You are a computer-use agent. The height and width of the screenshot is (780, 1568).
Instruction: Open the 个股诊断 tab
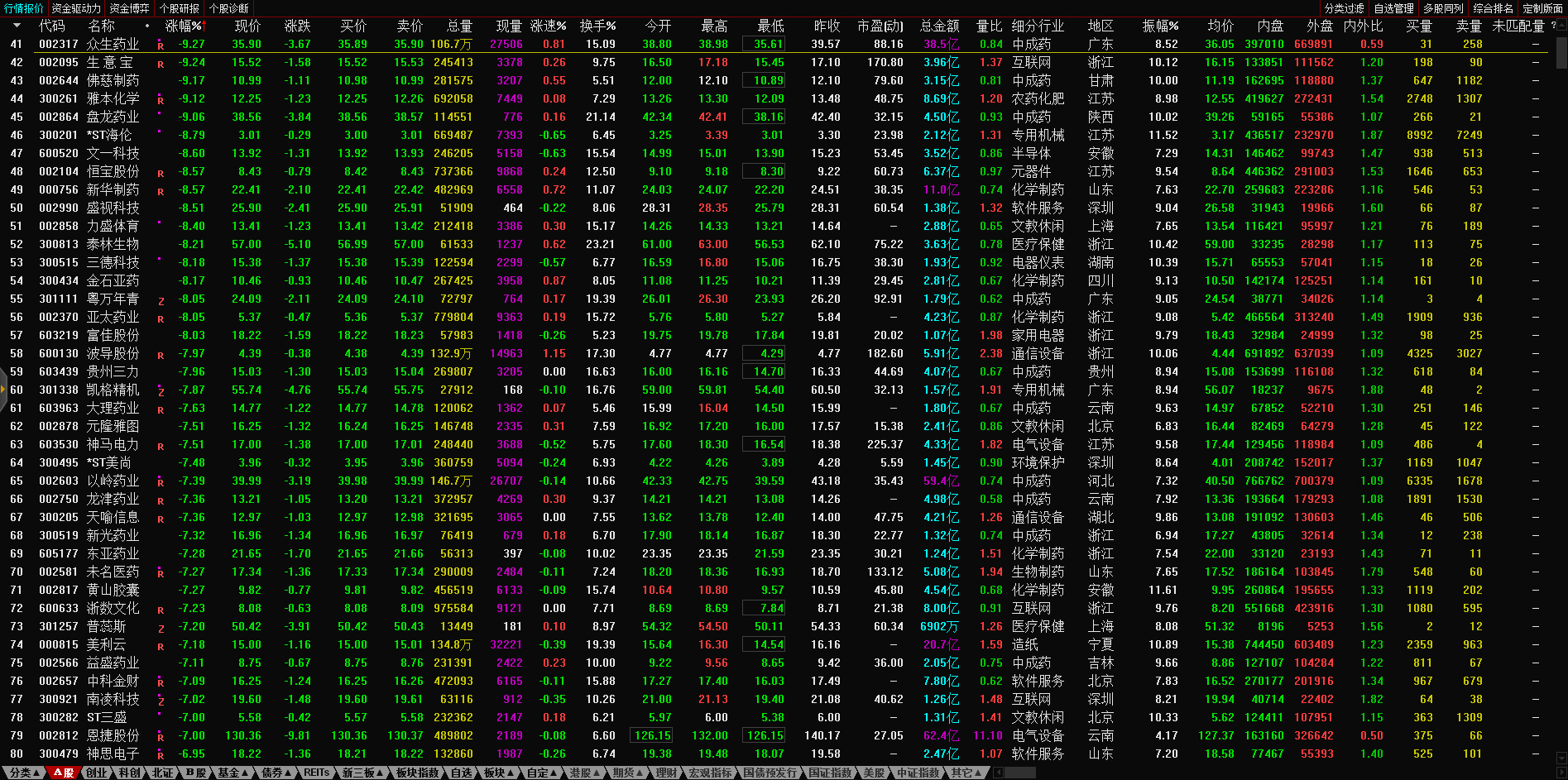[229, 8]
